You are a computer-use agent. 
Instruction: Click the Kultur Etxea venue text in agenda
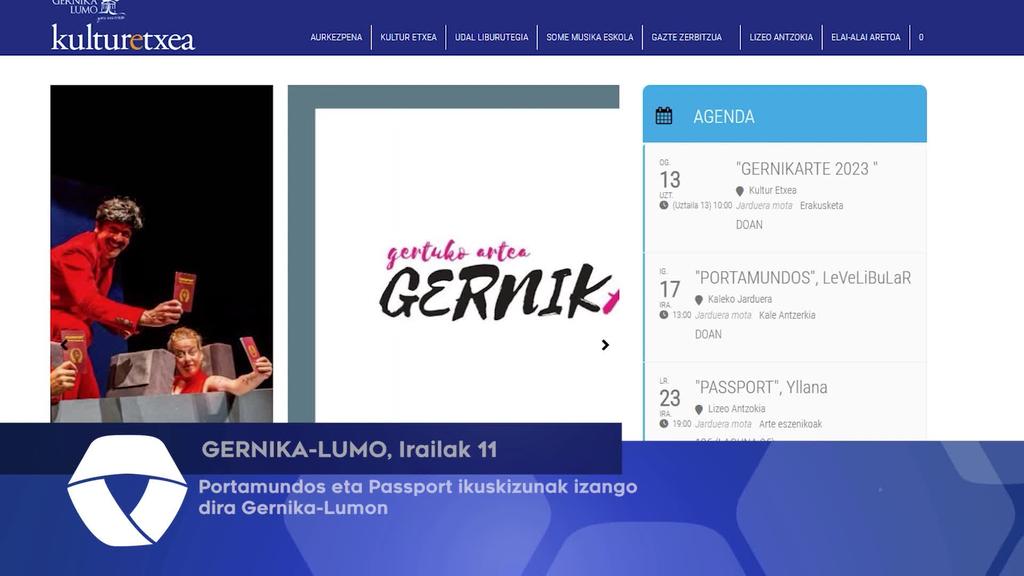[x=773, y=191]
